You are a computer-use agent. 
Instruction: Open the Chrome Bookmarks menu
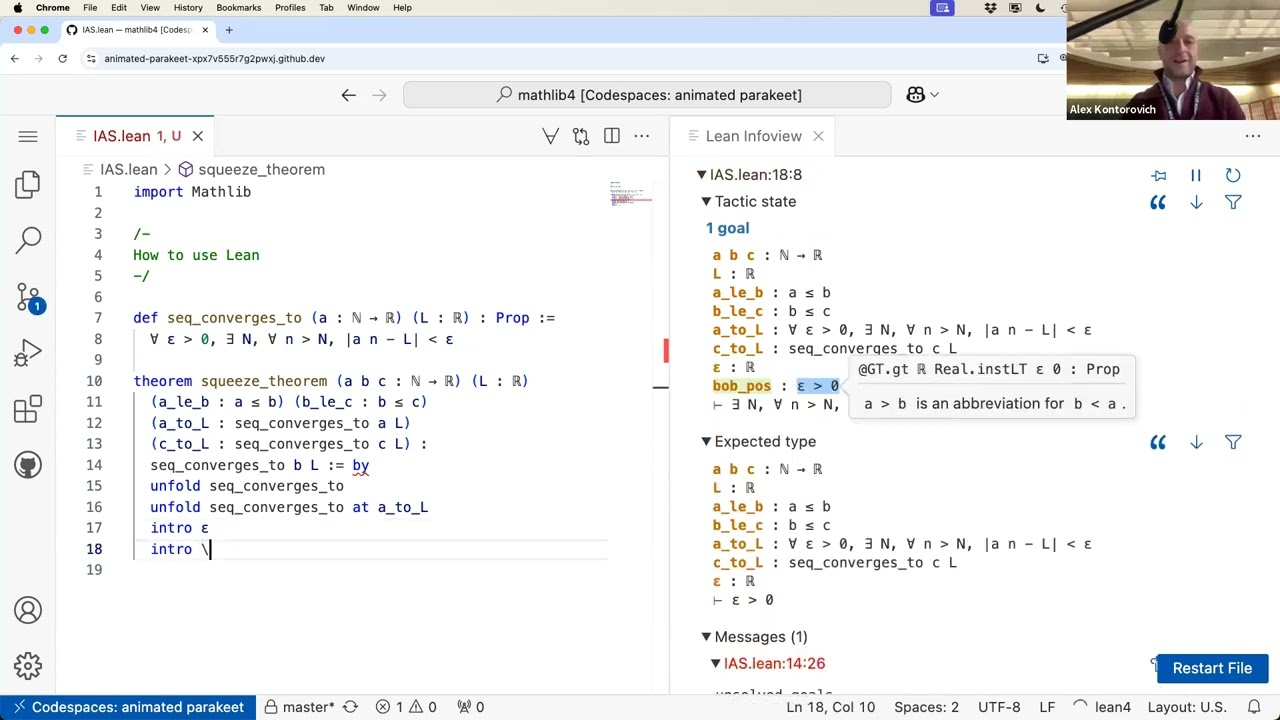click(x=238, y=8)
